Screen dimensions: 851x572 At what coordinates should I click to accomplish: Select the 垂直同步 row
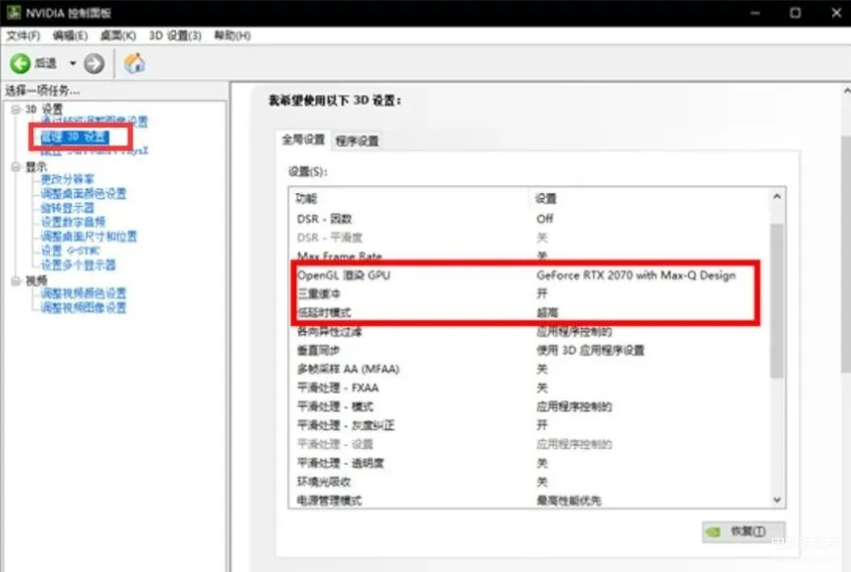tap(529, 350)
